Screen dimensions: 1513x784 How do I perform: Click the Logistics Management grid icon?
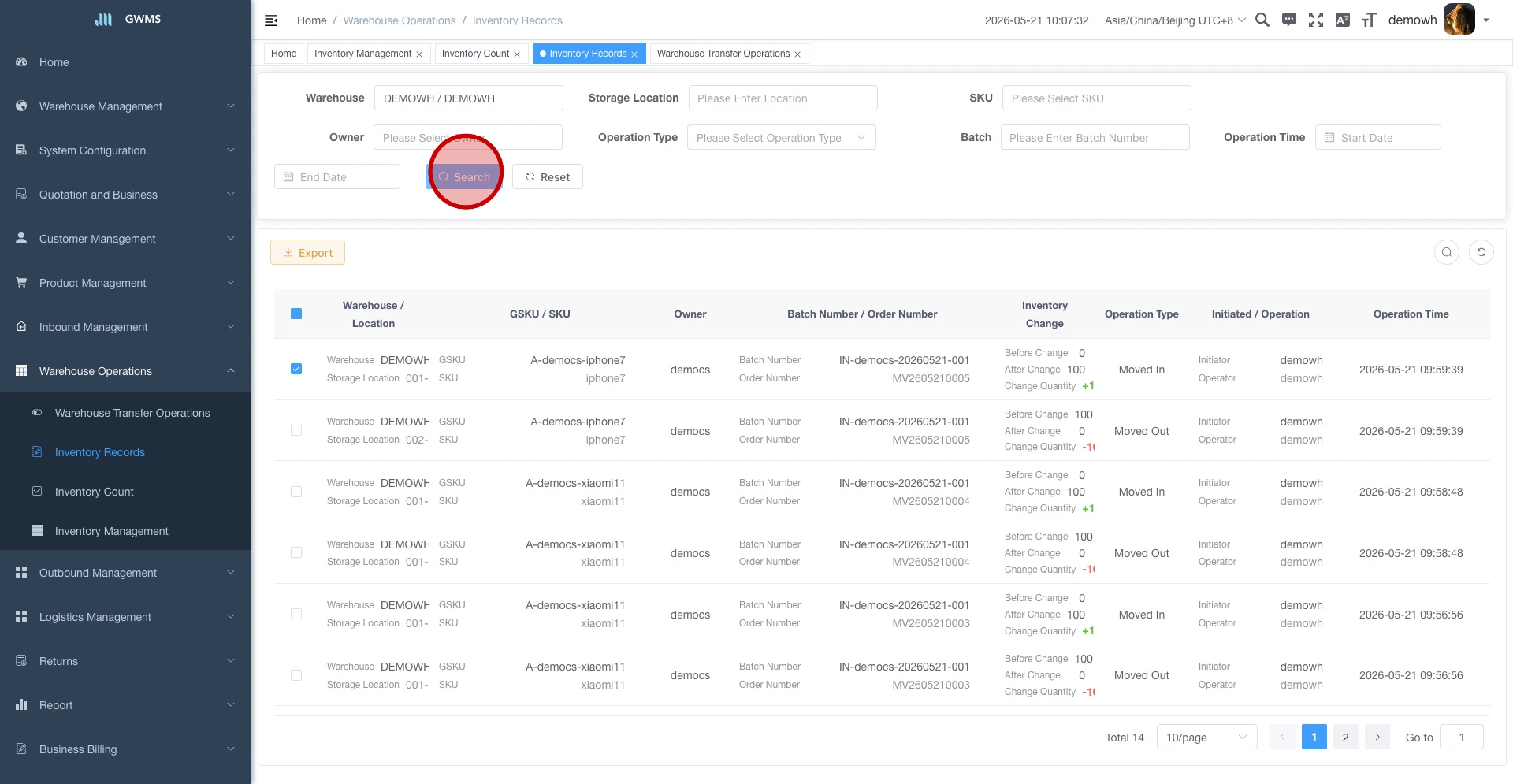tap(21, 616)
